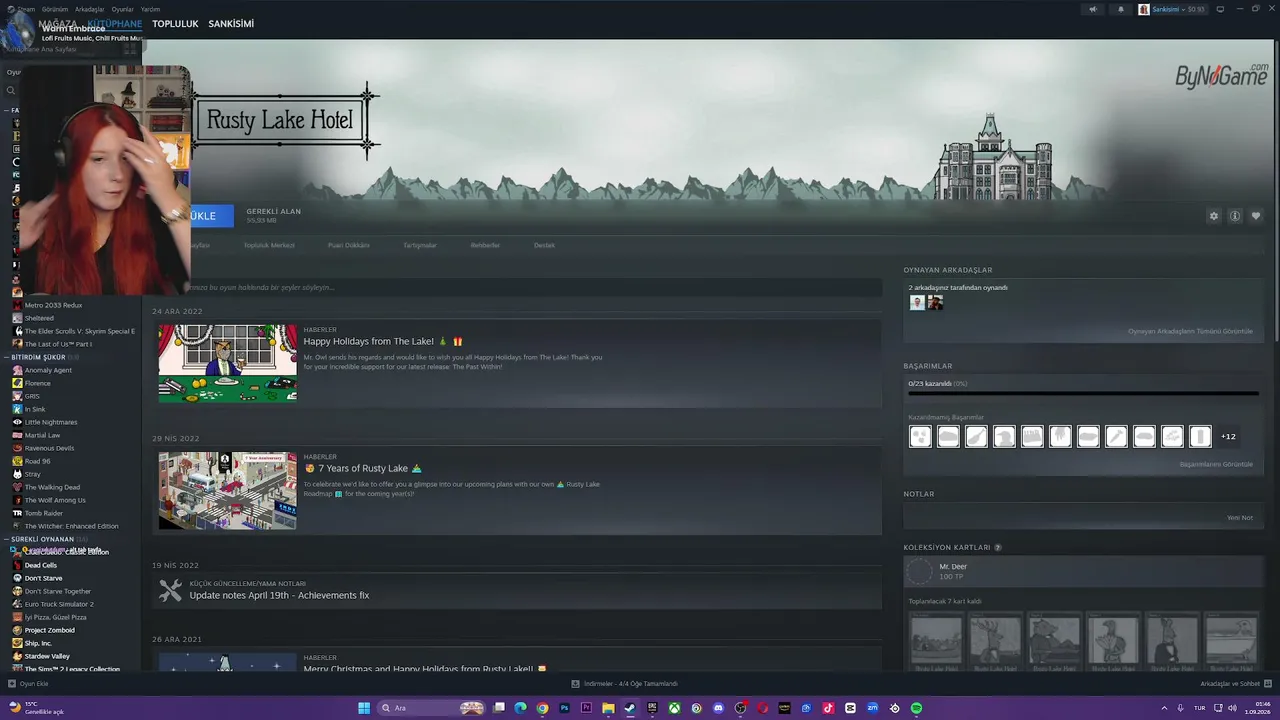Viewport: 1280px width, 720px height.
Task: Open the game settings gear icon
Action: pos(1214,216)
